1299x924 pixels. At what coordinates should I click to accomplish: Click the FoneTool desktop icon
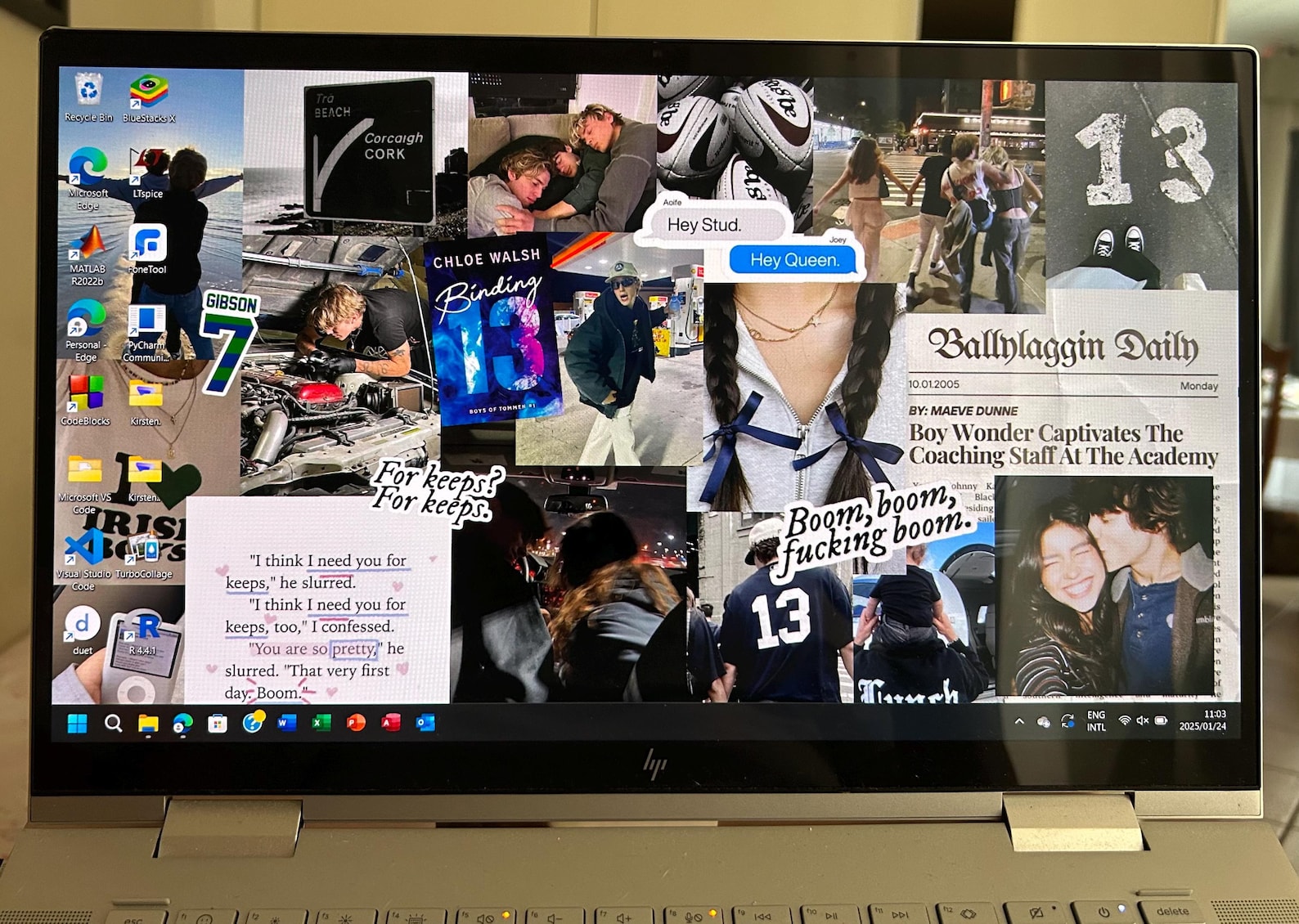(147, 249)
